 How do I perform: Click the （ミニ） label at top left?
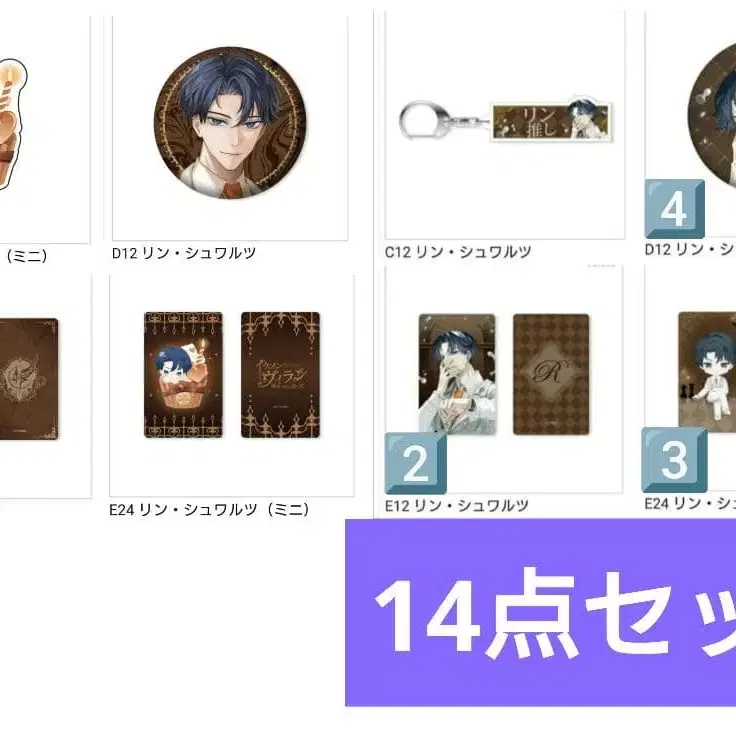tap(27, 256)
